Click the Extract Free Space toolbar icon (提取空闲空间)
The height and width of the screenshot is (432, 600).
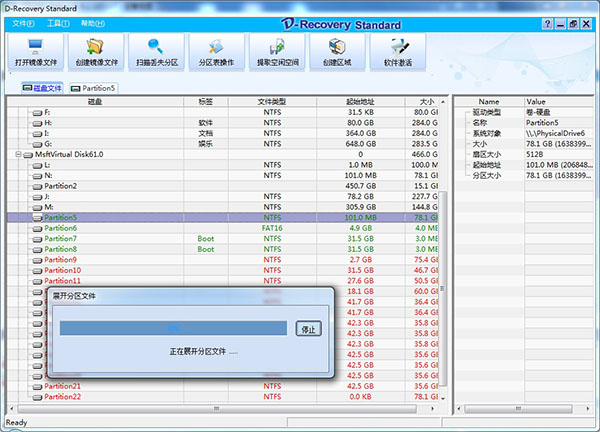tap(277, 52)
